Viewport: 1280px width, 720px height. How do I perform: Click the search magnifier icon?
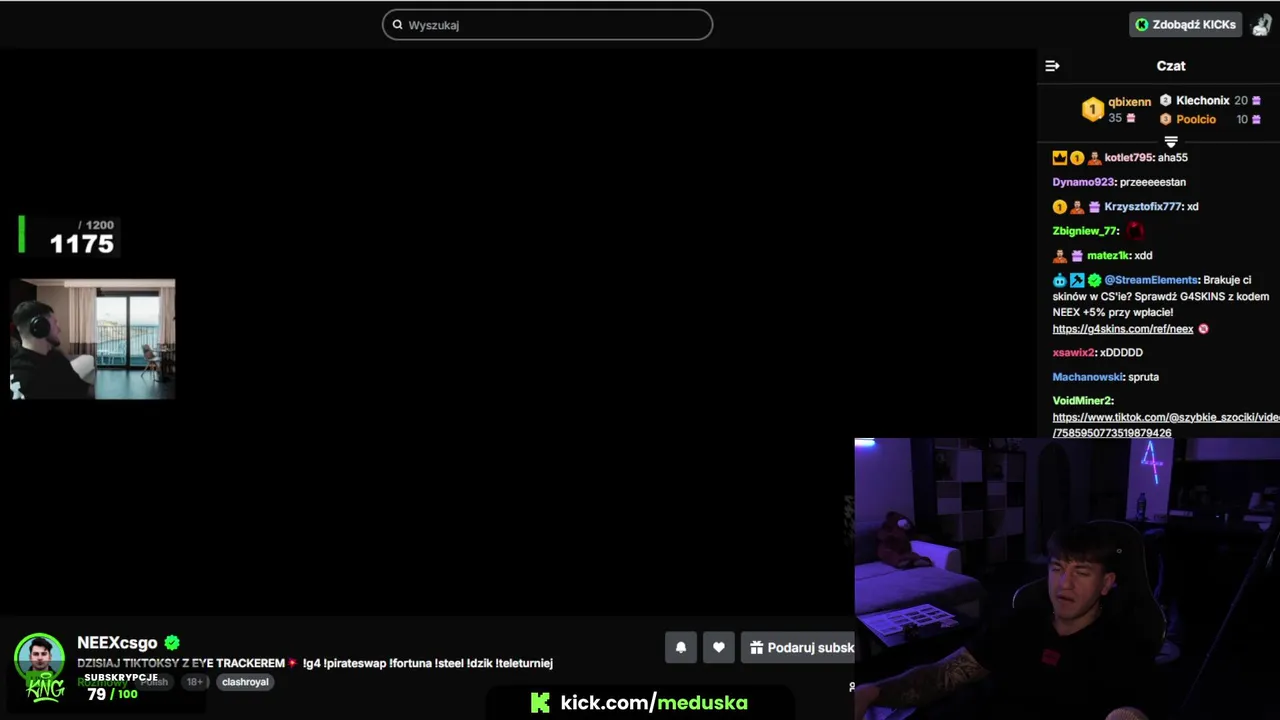point(397,25)
